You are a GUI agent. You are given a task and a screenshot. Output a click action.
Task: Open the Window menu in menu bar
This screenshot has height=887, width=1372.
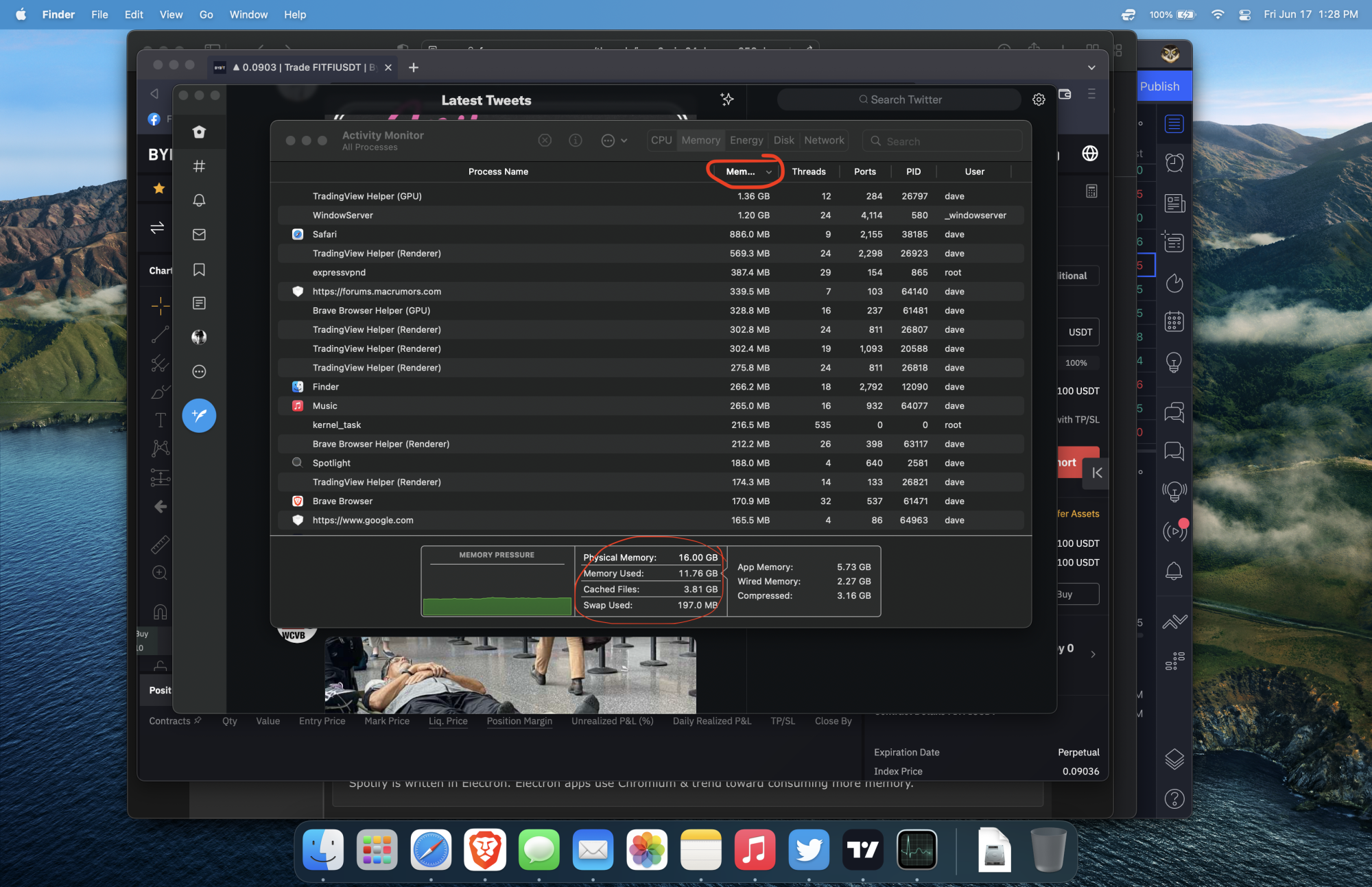[248, 14]
